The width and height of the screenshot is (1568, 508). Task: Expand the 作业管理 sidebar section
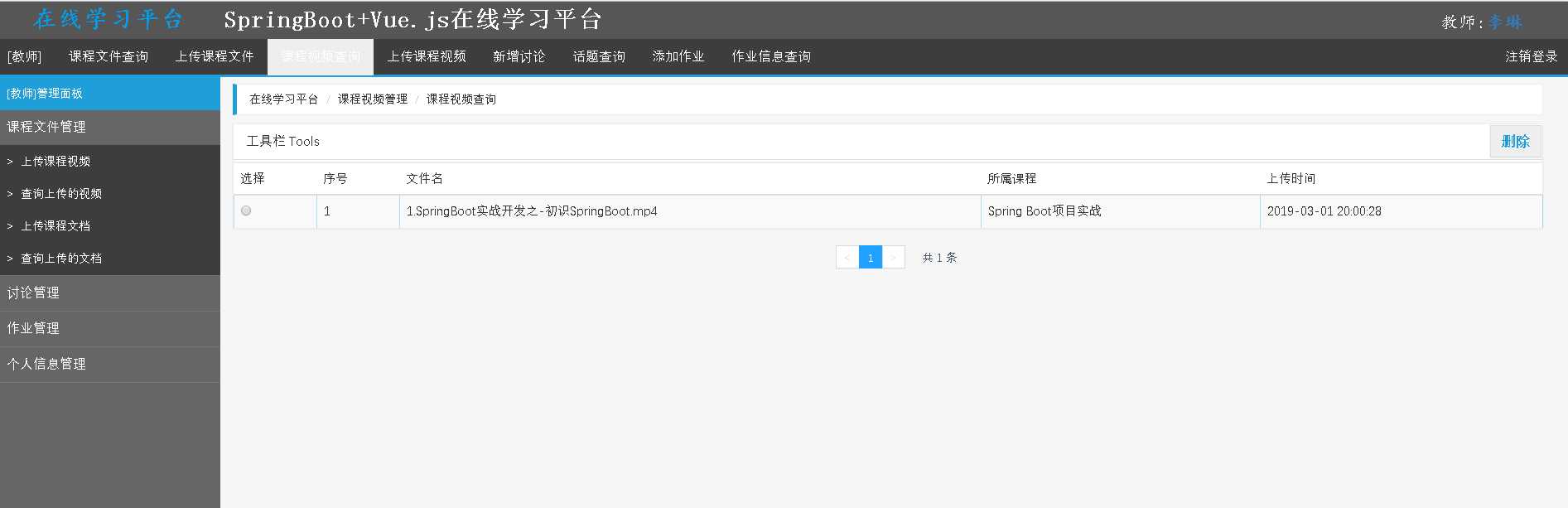[110, 328]
